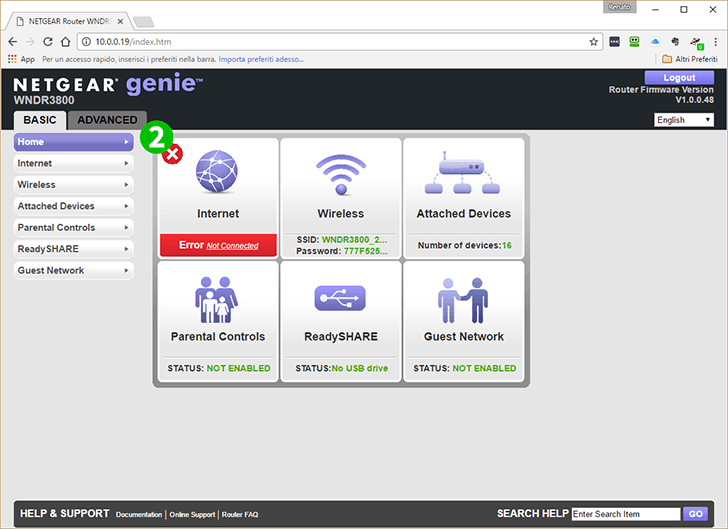Switch to the BASIC tab

click(40, 120)
